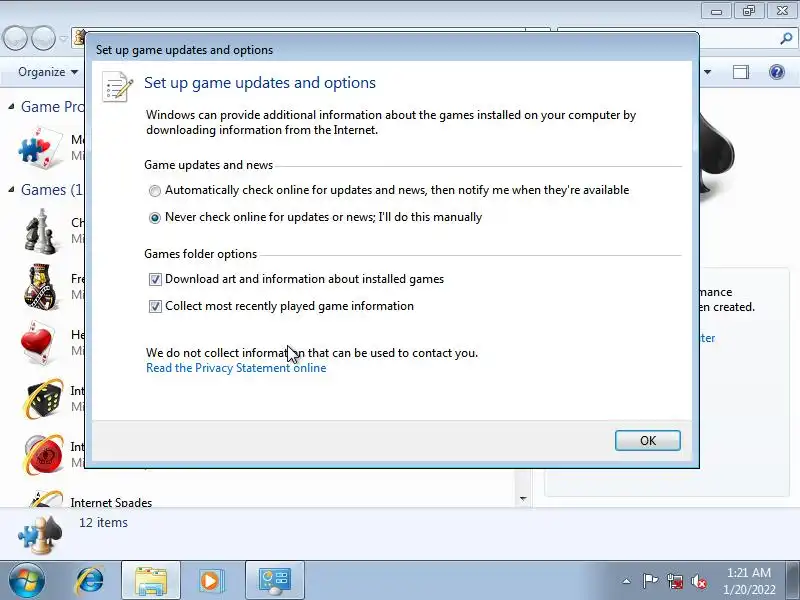Open the Organize menu in Games Explorer
The height and width of the screenshot is (600, 800).
(48, 72)
